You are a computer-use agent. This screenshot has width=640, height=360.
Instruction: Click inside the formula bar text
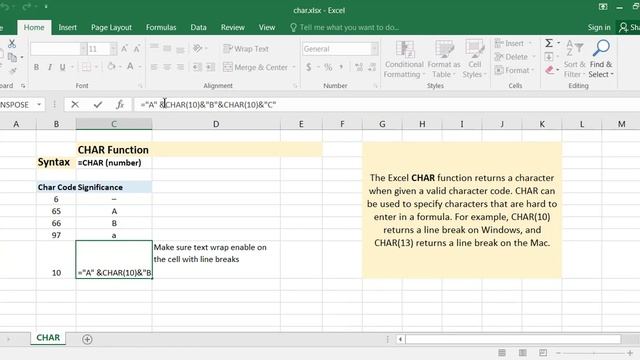[x=208, y=104]
